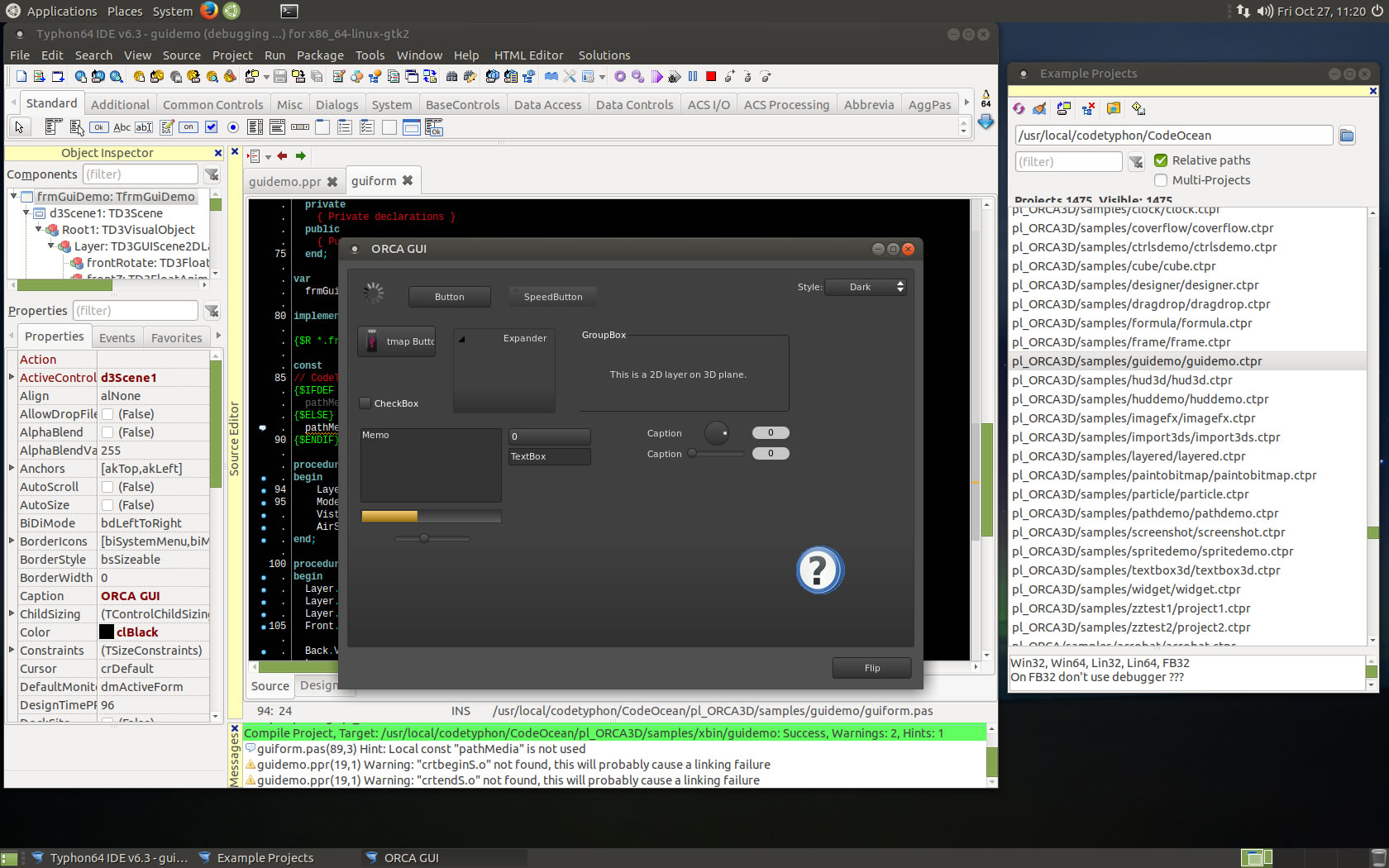Screen dimensions: 1389x868
Task: Collapse the Root1 tree node
Action: pyautogui.click(x=39, y=229)
